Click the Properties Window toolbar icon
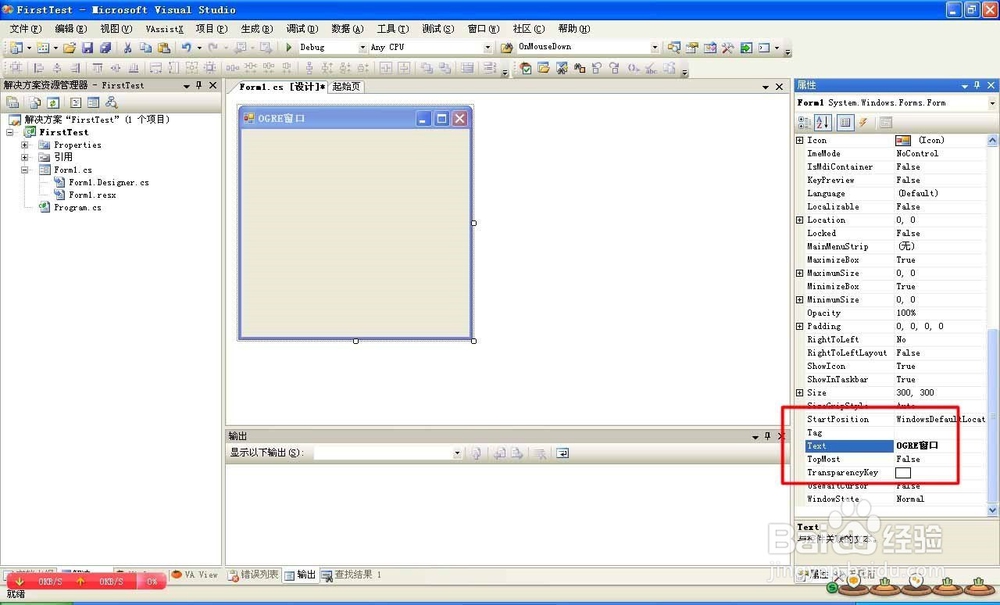The image size is (1000, 605). click(x=692, y=48)
